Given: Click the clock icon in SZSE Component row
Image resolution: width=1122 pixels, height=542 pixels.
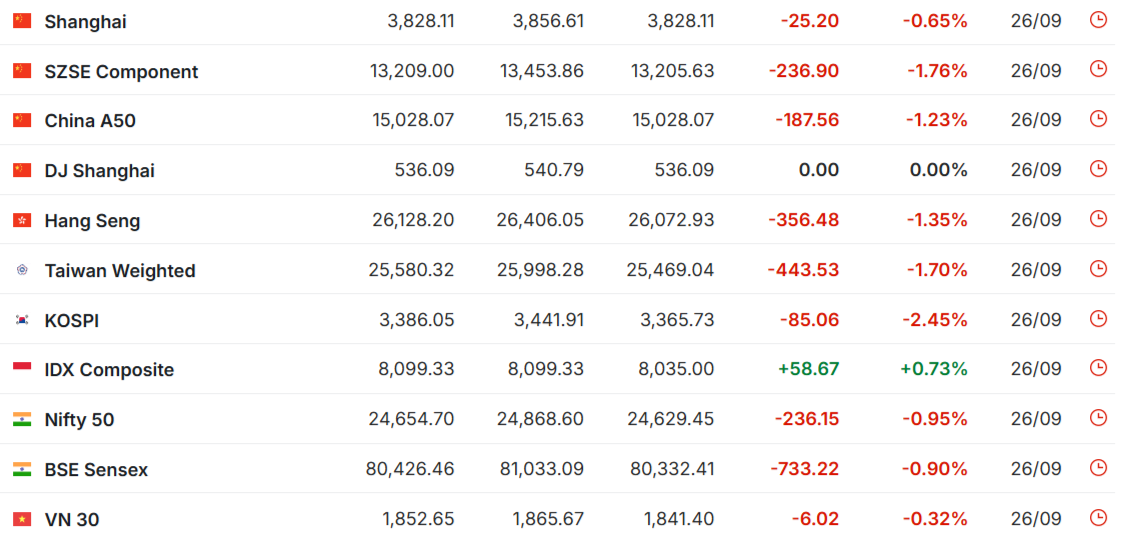Looking at the screenshot, I should click(1098, 69).
